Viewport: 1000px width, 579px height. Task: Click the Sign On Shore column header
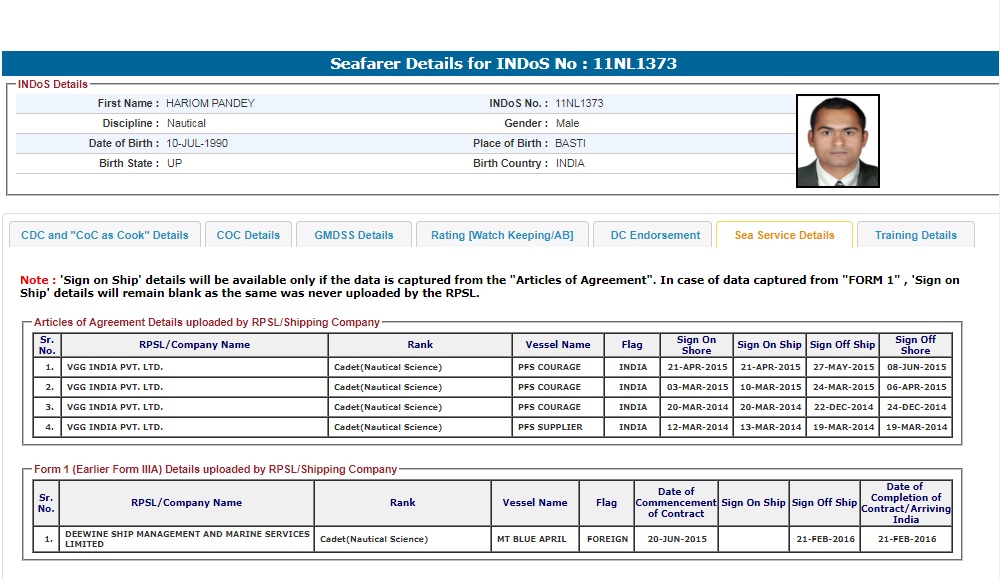696,345
